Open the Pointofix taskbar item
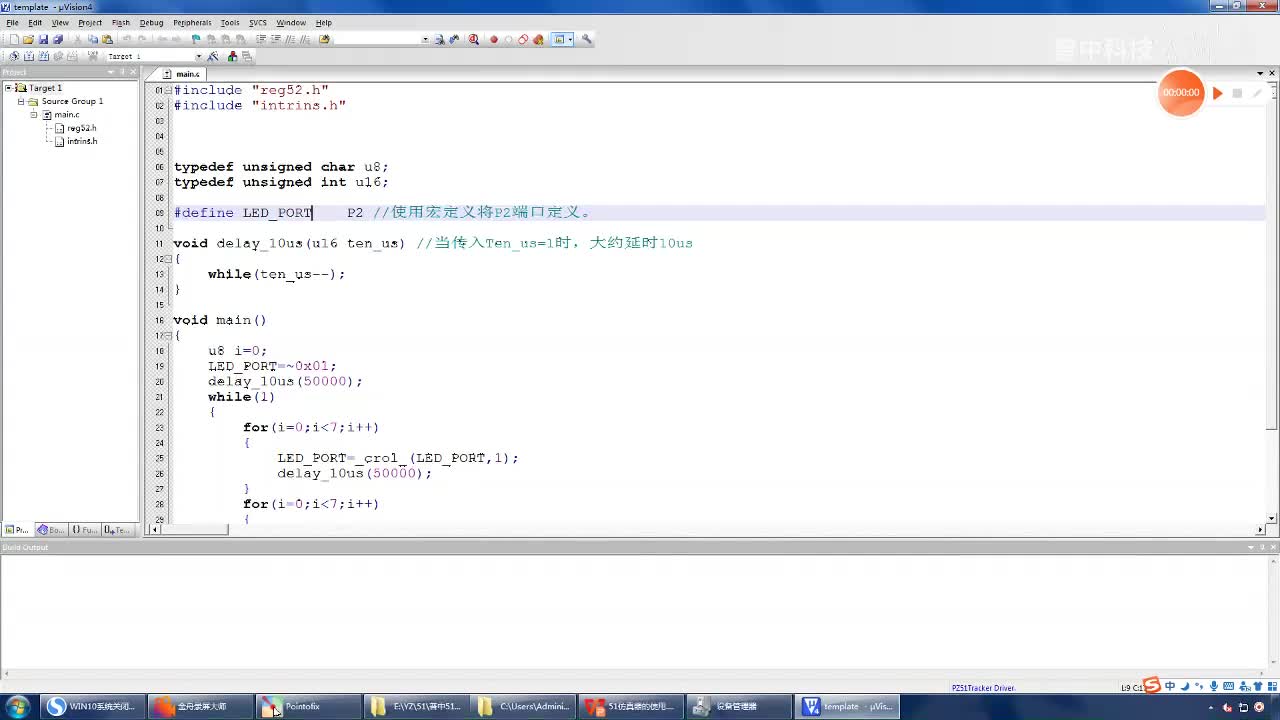The image size is (1280, 720). pyautogui.click(x=308, y=706)
